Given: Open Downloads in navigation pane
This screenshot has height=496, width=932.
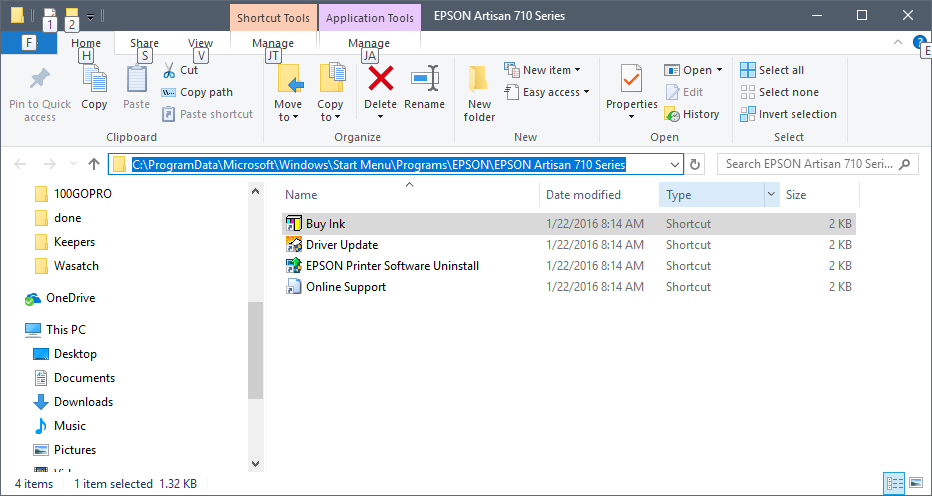Looking at the screenshot, I should [x=73, y=402].
